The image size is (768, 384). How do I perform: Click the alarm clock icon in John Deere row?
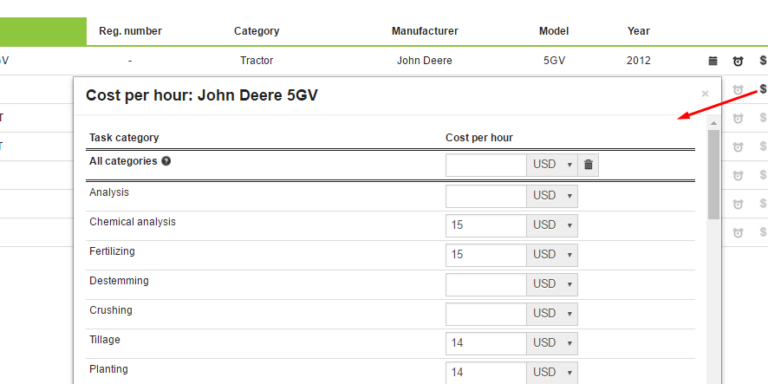738,61
